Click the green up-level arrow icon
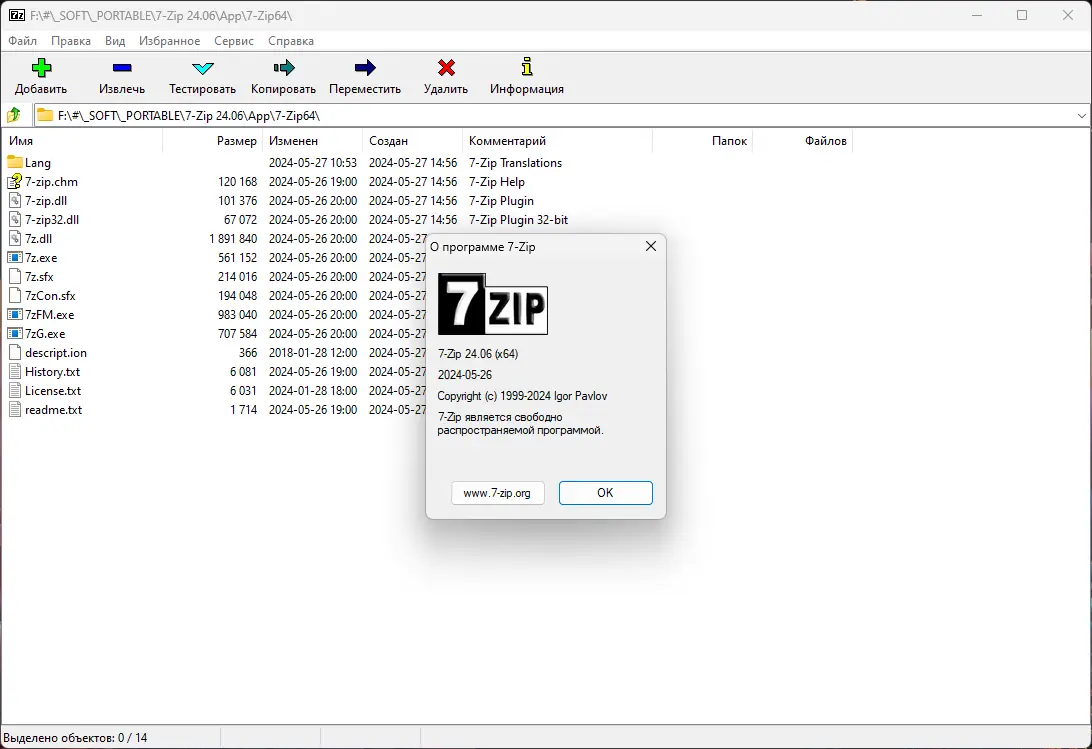1092x749 pixels. pyautogui.click(x=15, y=114)
